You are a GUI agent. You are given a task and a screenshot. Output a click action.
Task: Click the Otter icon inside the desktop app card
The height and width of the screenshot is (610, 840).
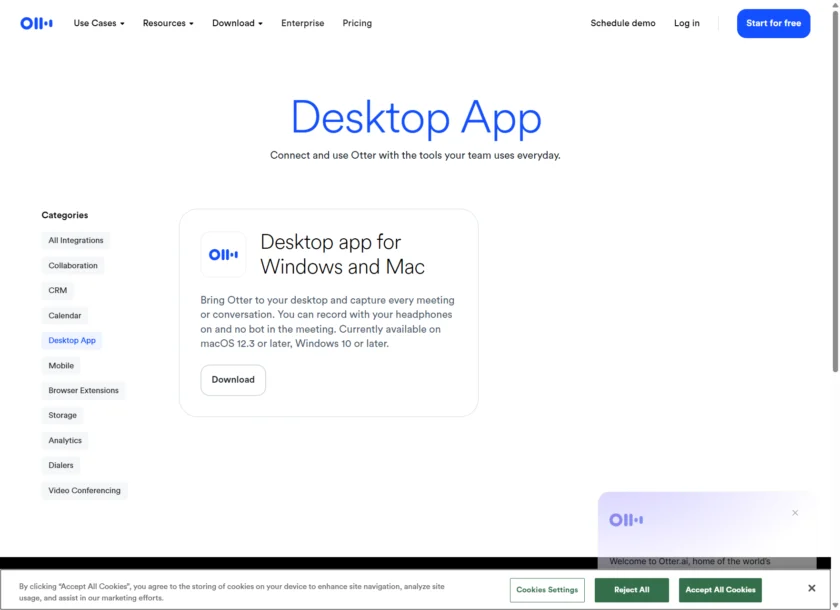pyautogui.click(x=223, y=254)
